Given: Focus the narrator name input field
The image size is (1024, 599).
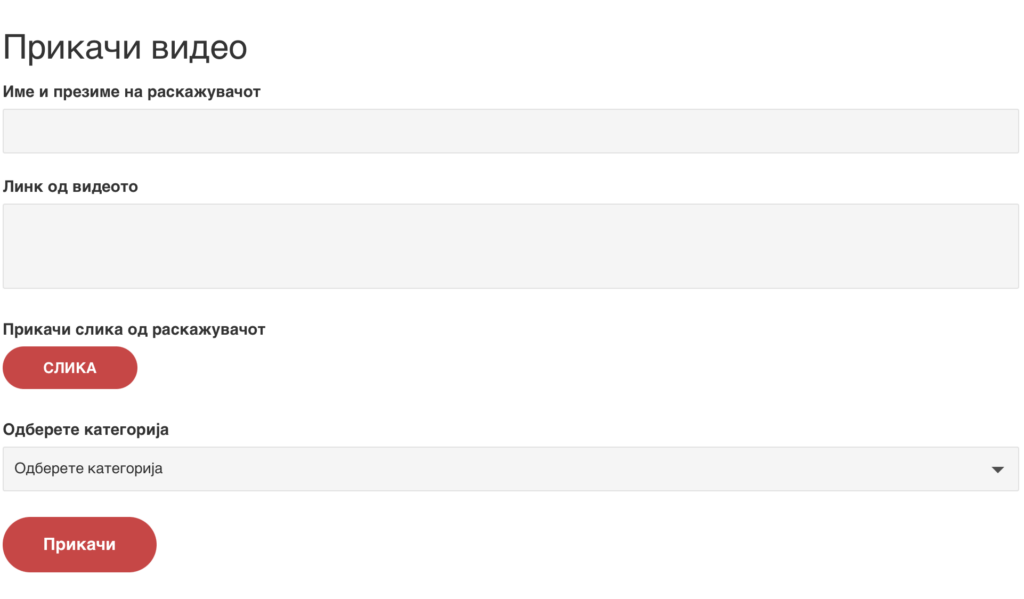Looking at the screenshot, I should [510, 131].
